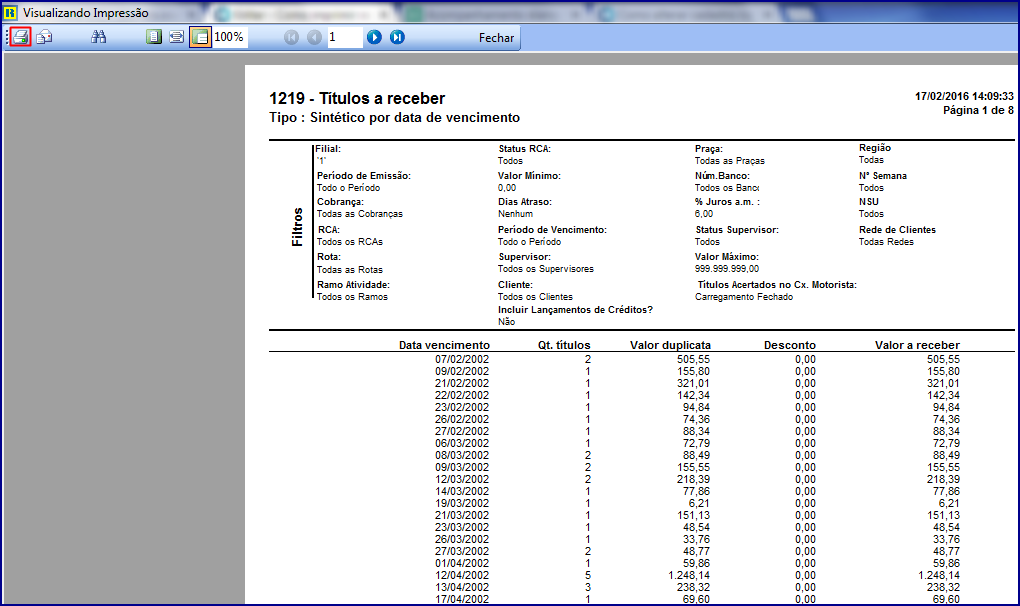
Task: Click the binoculars search icon
Action: click(x=98, y=37)
